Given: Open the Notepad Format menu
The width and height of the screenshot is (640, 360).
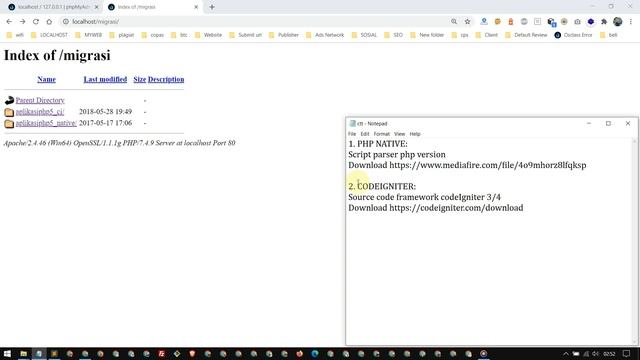Looking at the screenshot, I should click(x=382, y=134).
